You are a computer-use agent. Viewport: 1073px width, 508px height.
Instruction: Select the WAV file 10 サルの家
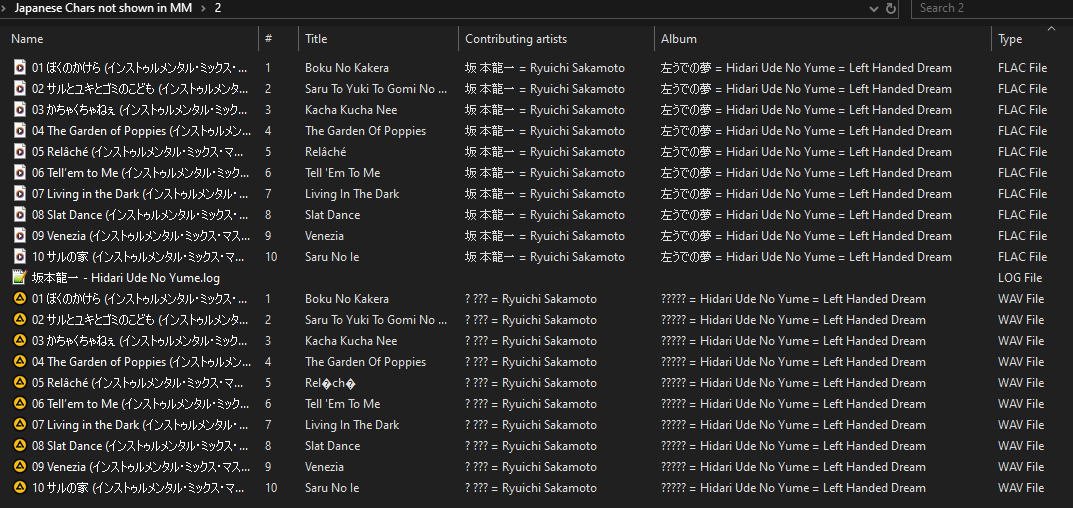click(x=130, y=488)
